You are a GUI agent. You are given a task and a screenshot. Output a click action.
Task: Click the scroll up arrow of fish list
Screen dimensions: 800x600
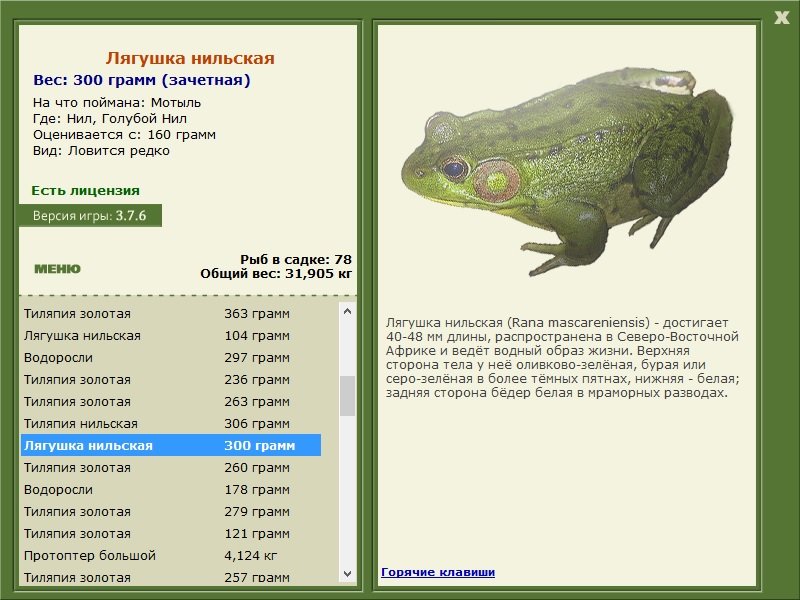point(347,311)
